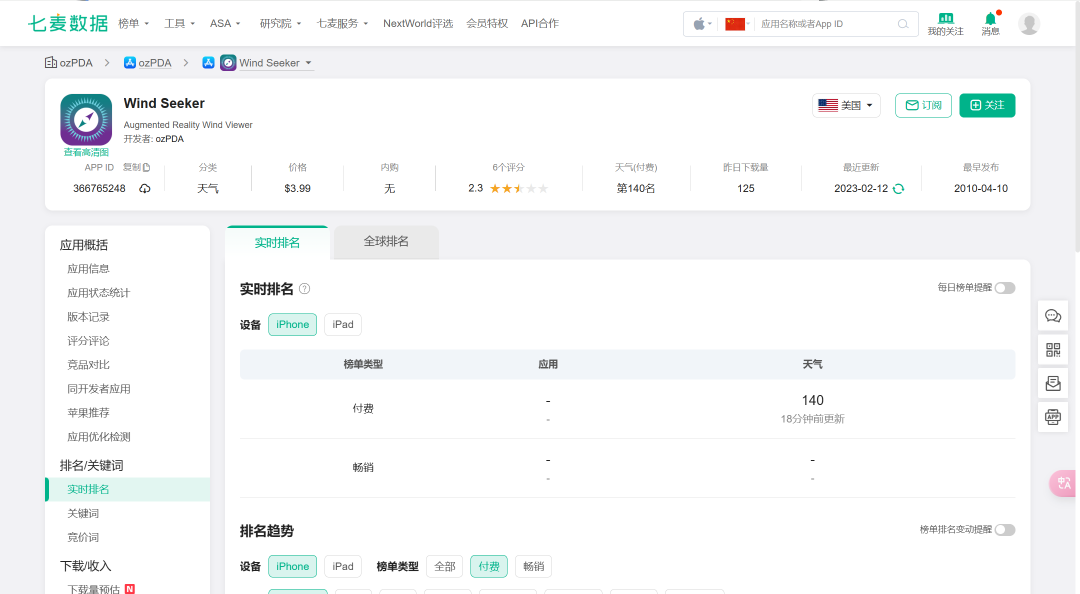Open 应用优化检测 sidebar item
The height and width of the screenshot is (594, 1080).
98,437
